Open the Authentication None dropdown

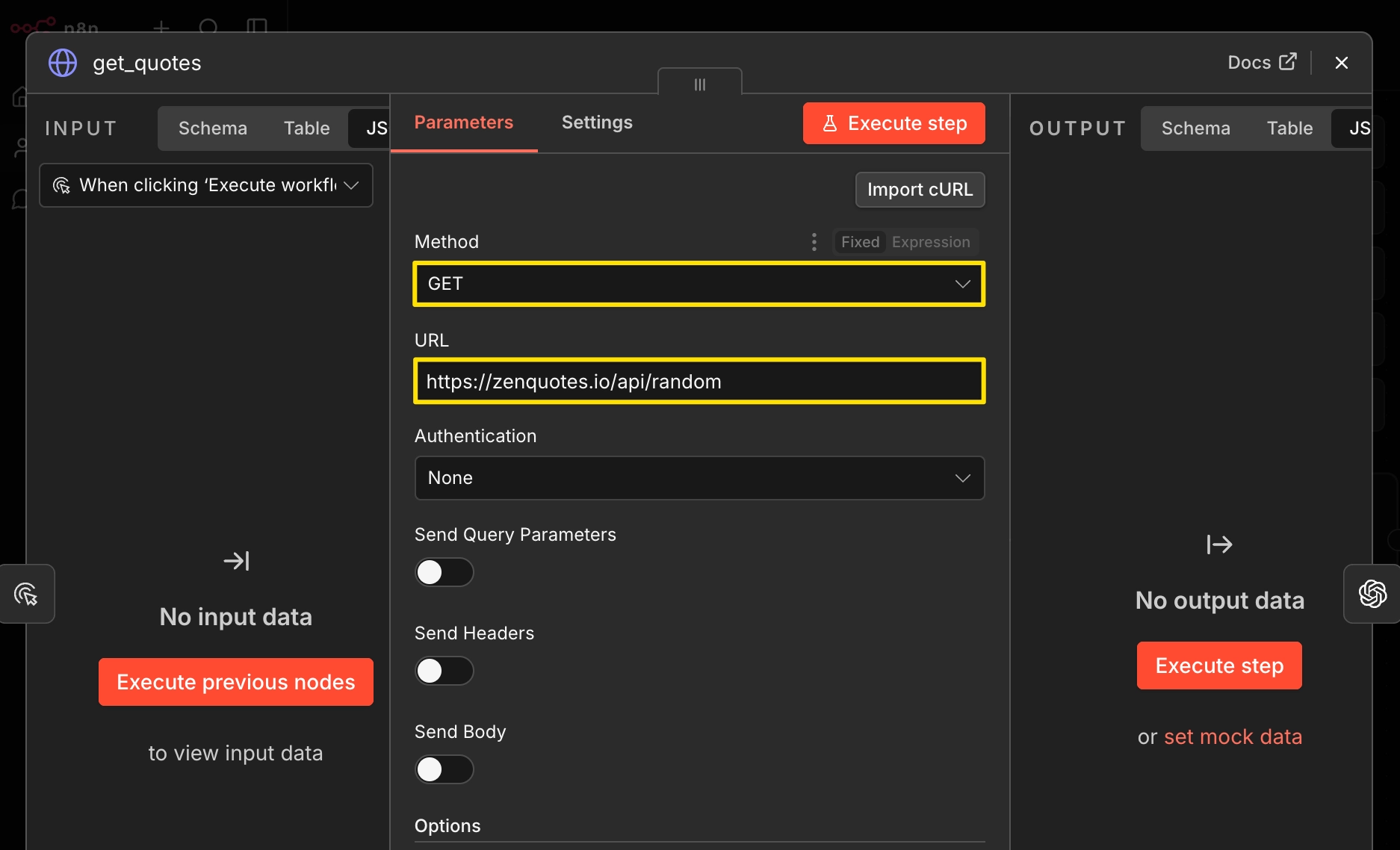(699, 478)
